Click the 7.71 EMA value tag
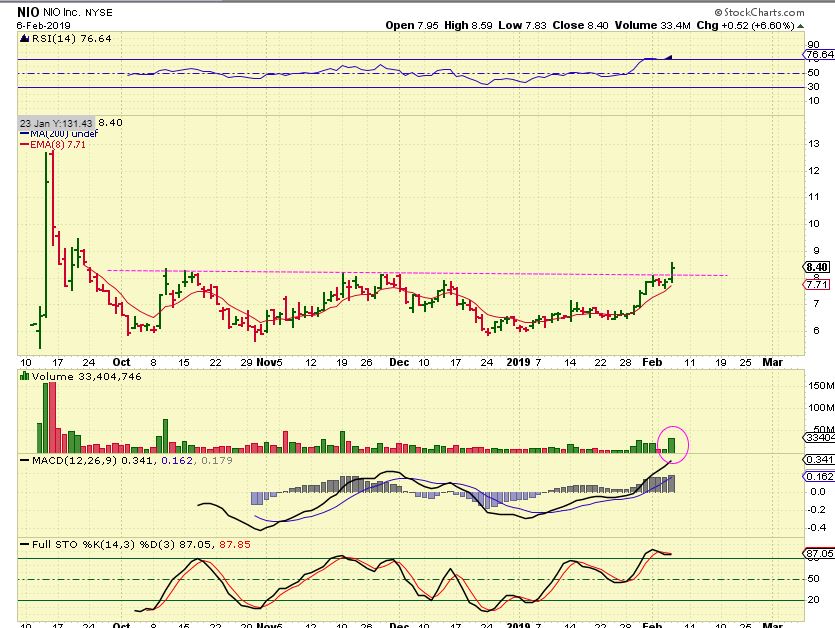Image resolution: width=835 pixels, height=628 pixels. click(817, 284)
